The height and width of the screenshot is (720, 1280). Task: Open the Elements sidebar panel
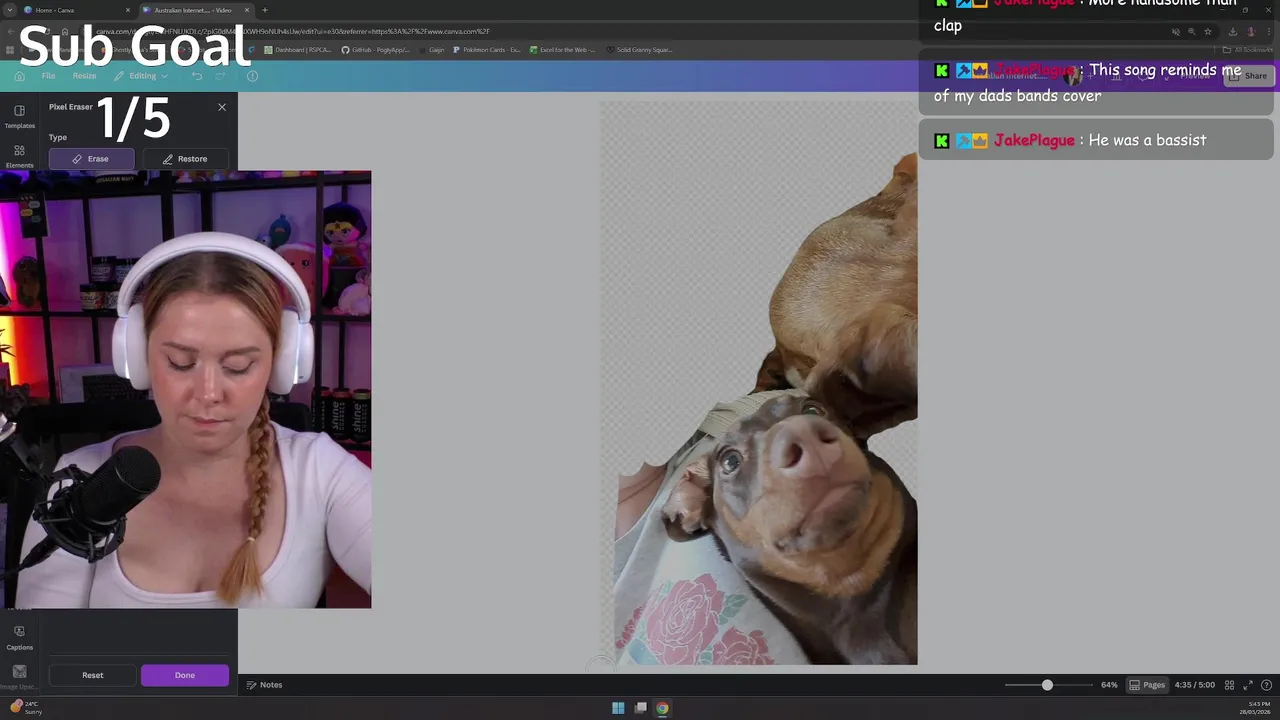click(x=19, y=156)
